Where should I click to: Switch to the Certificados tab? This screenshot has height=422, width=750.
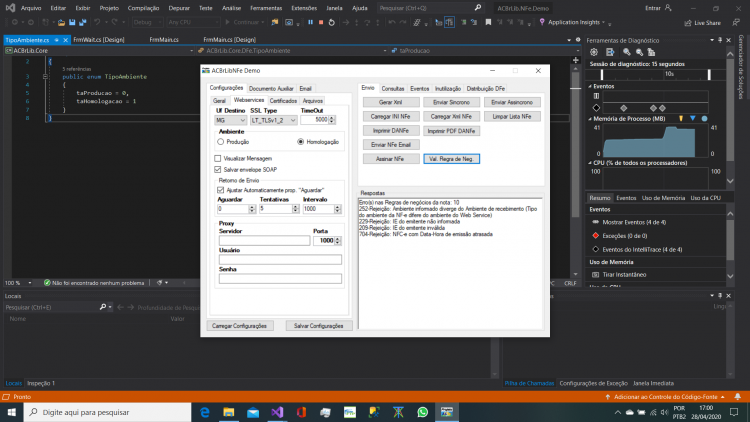click(283, 101)
